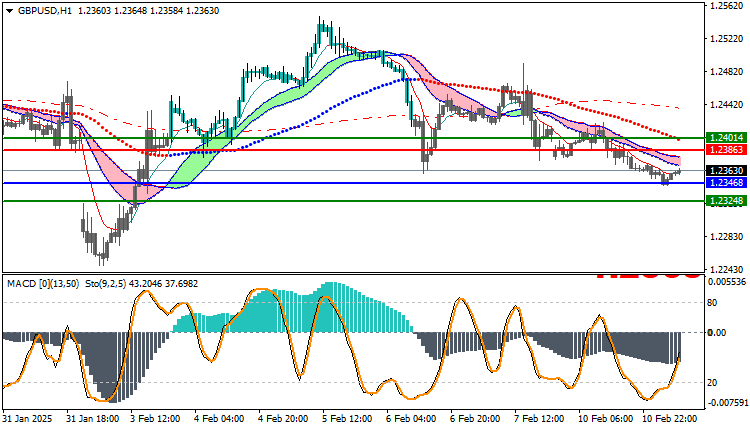Click the 6 Feb 04:00 time label
Screen dimensions: 750x430
pos(412,419)
